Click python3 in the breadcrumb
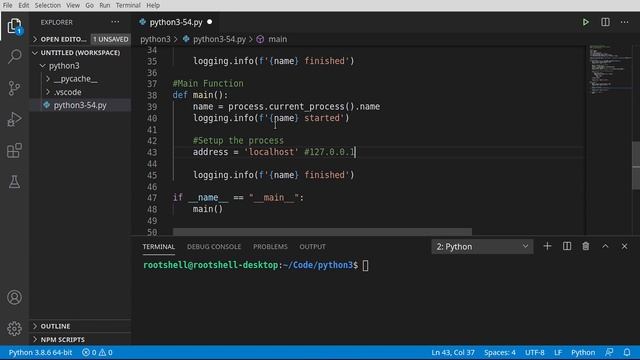This screenshot has height=360, width=640. 155,39
